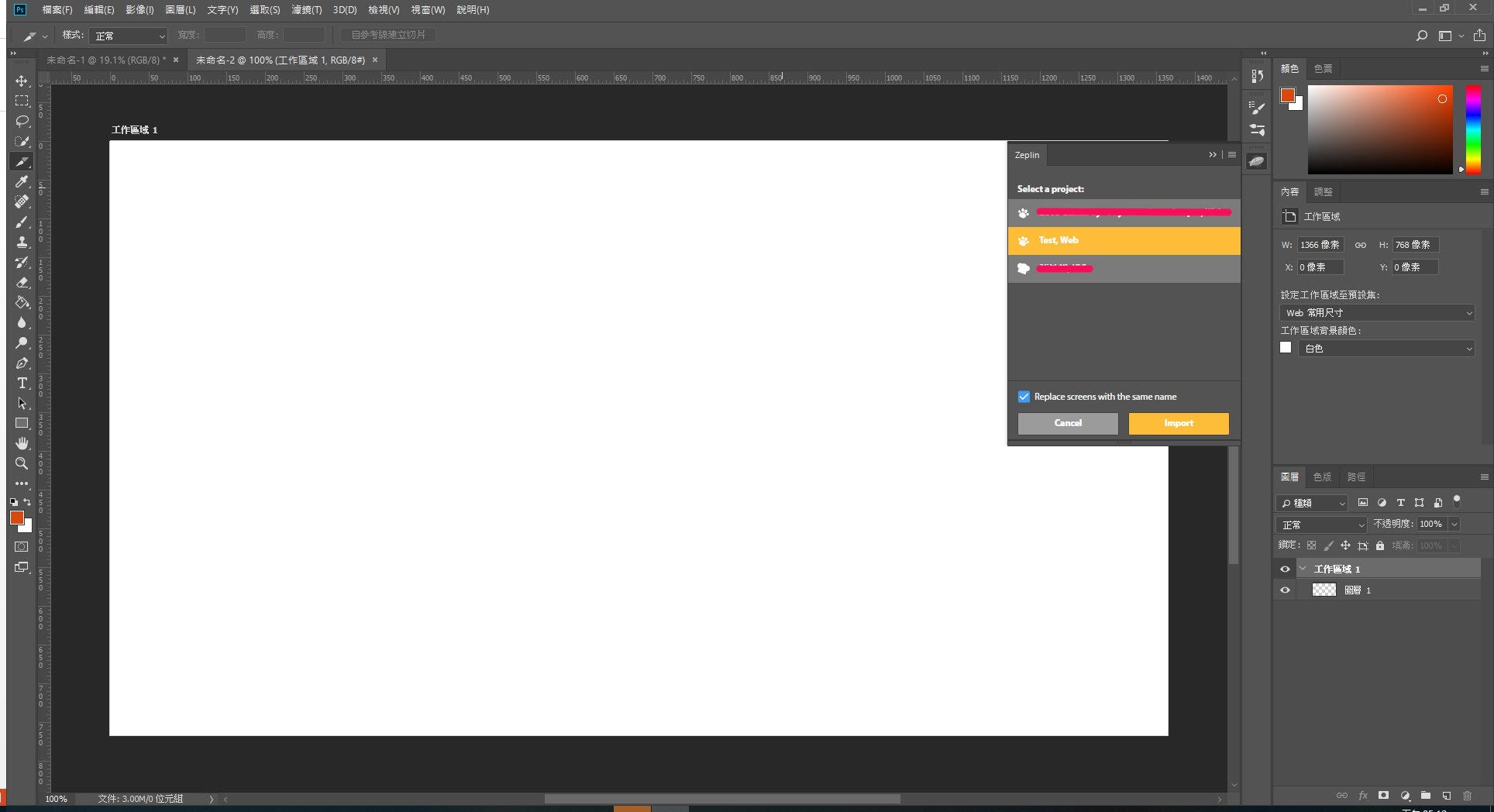Open the Zeplin collapsed panel icon

click(x=1256, y=161)
